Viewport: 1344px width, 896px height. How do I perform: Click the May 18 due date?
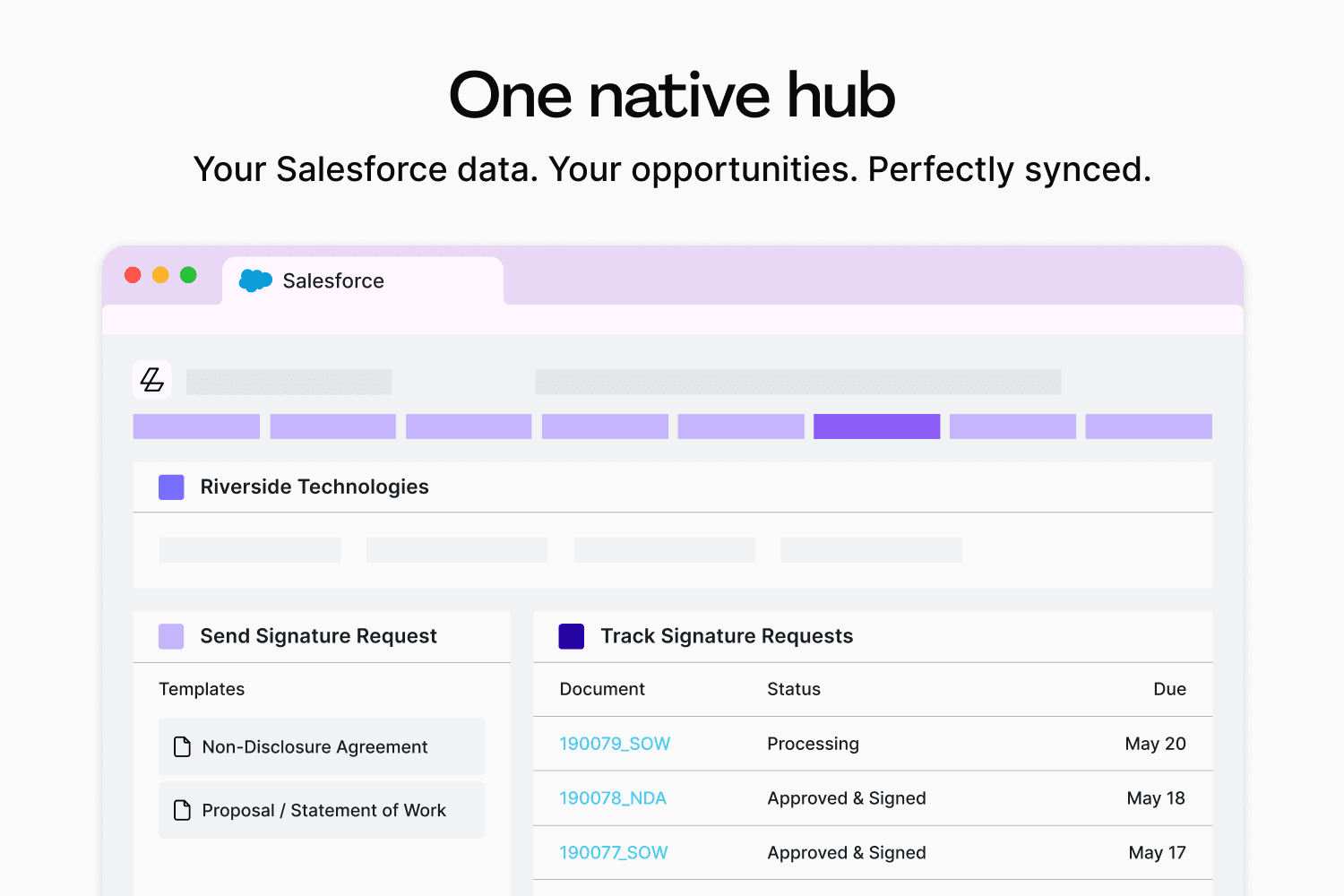tap(1156, 798)
